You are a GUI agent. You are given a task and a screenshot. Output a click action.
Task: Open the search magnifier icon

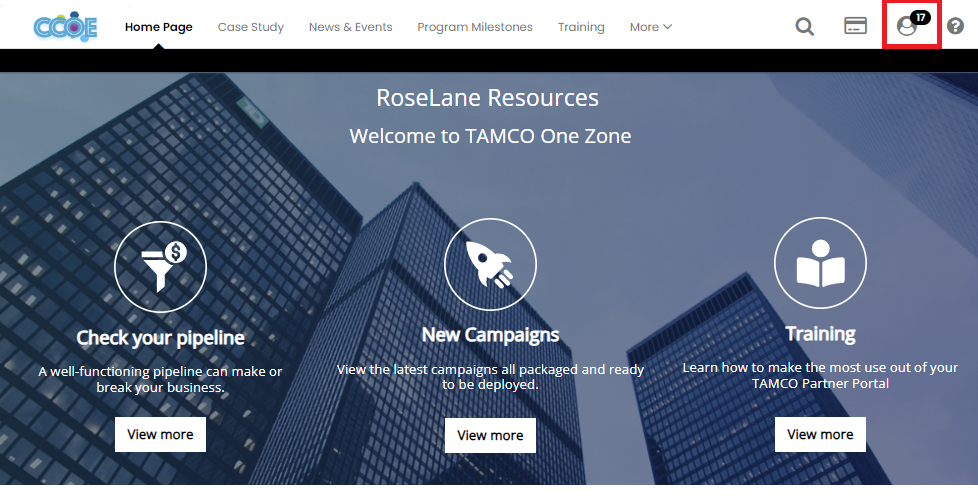(x=804, y=27)
